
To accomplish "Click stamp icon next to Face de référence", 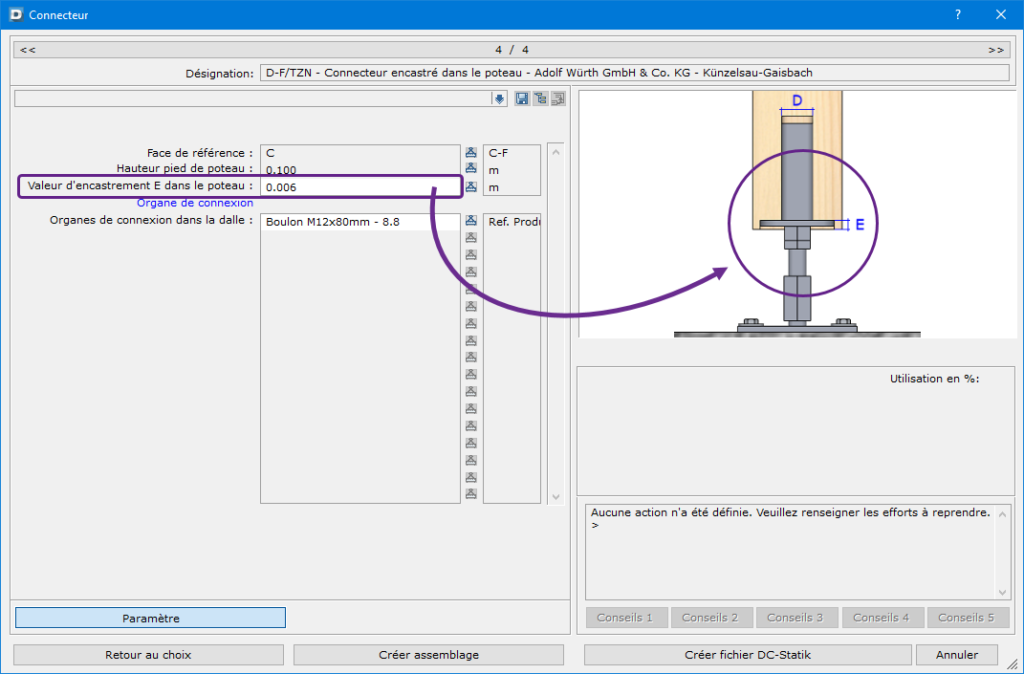I will click(x=471, y=153).
